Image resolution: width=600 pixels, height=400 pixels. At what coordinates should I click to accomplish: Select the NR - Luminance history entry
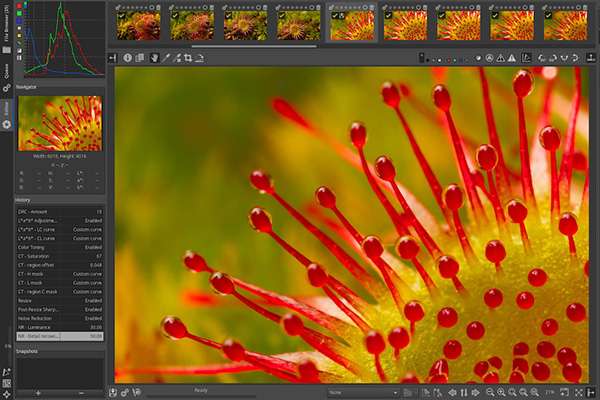click(x=60, y=327)
